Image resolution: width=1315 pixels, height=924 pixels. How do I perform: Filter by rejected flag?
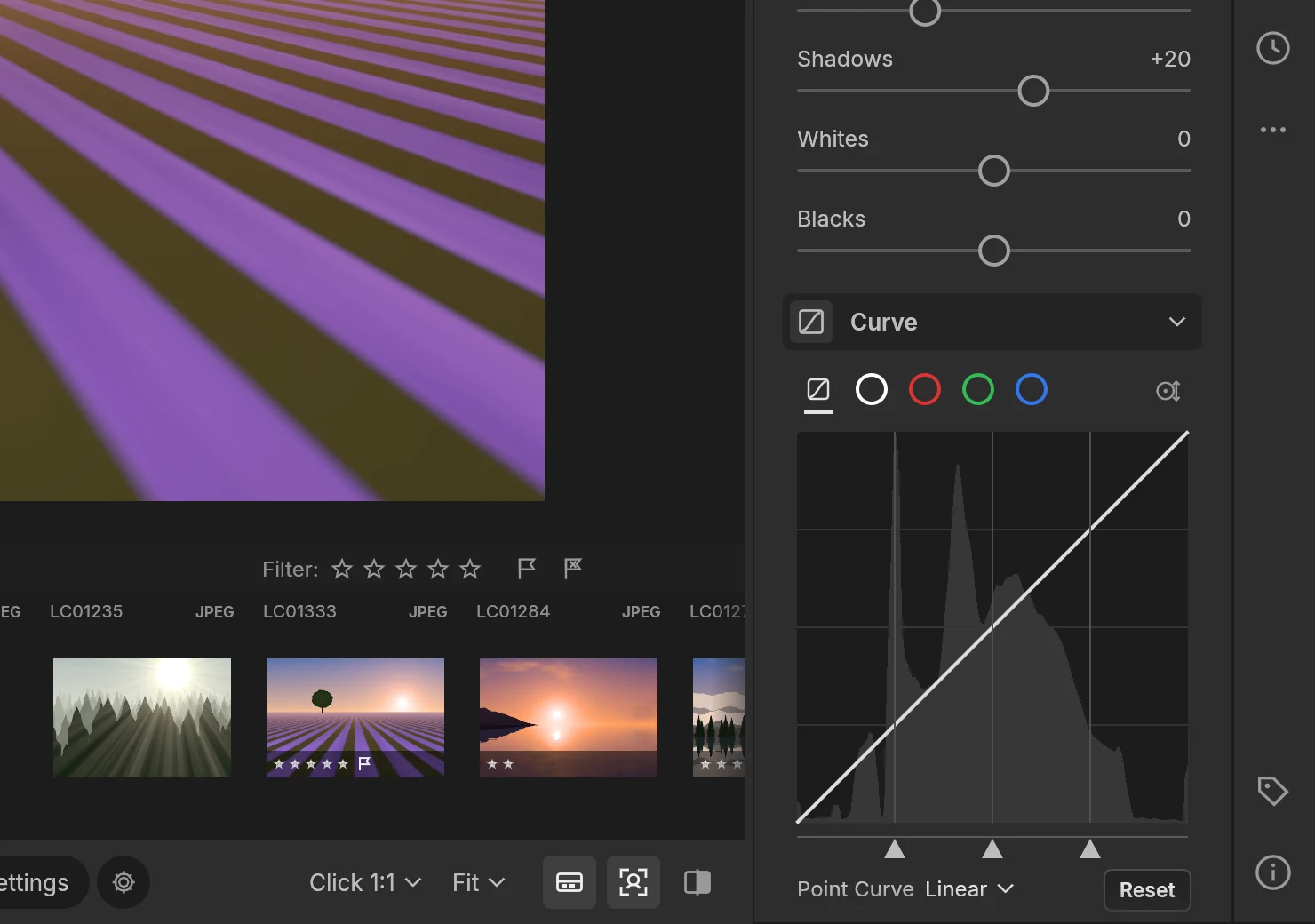click(x=573, y=569)
